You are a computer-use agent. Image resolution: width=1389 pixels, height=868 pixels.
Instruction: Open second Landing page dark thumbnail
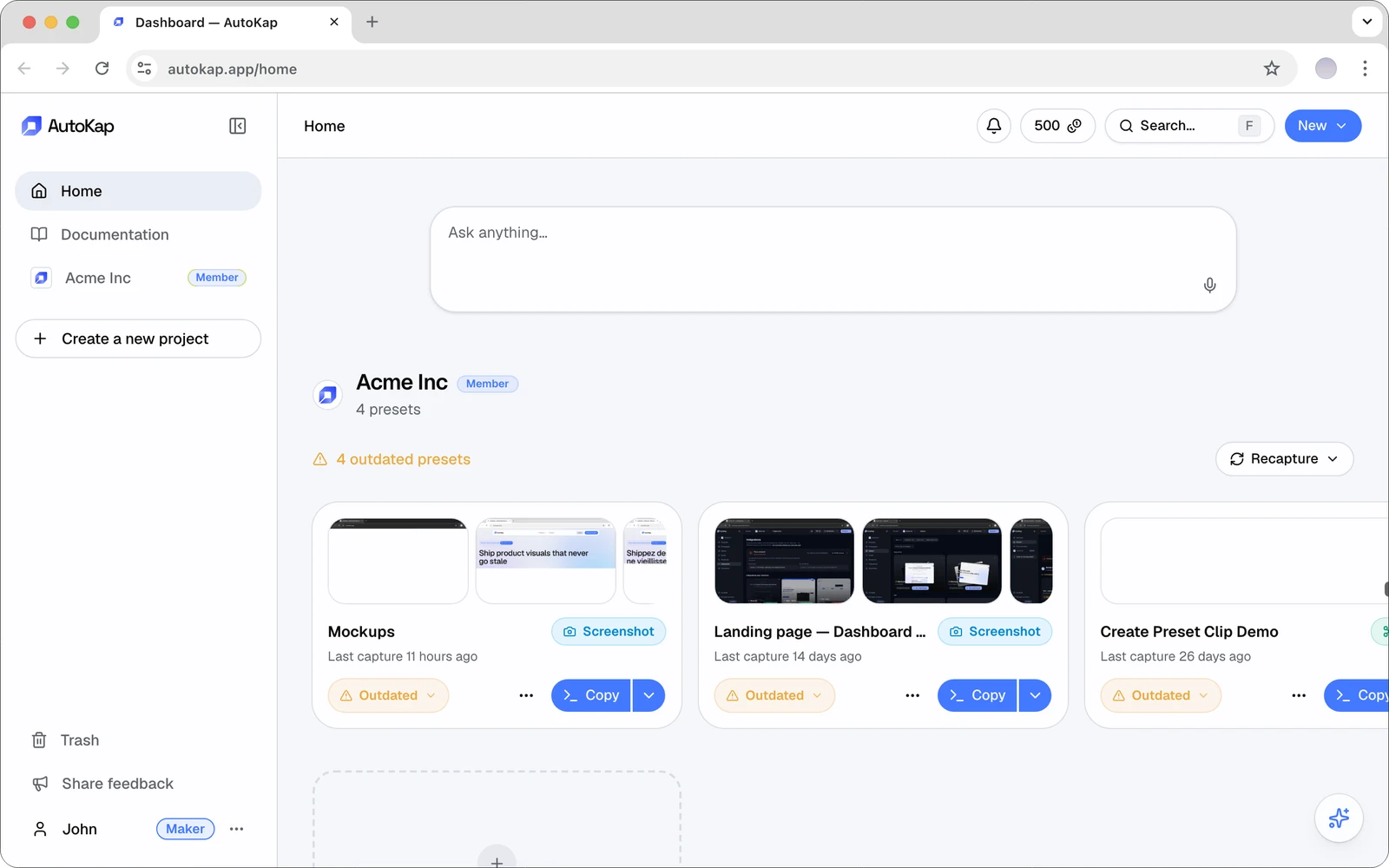[932, 561]
